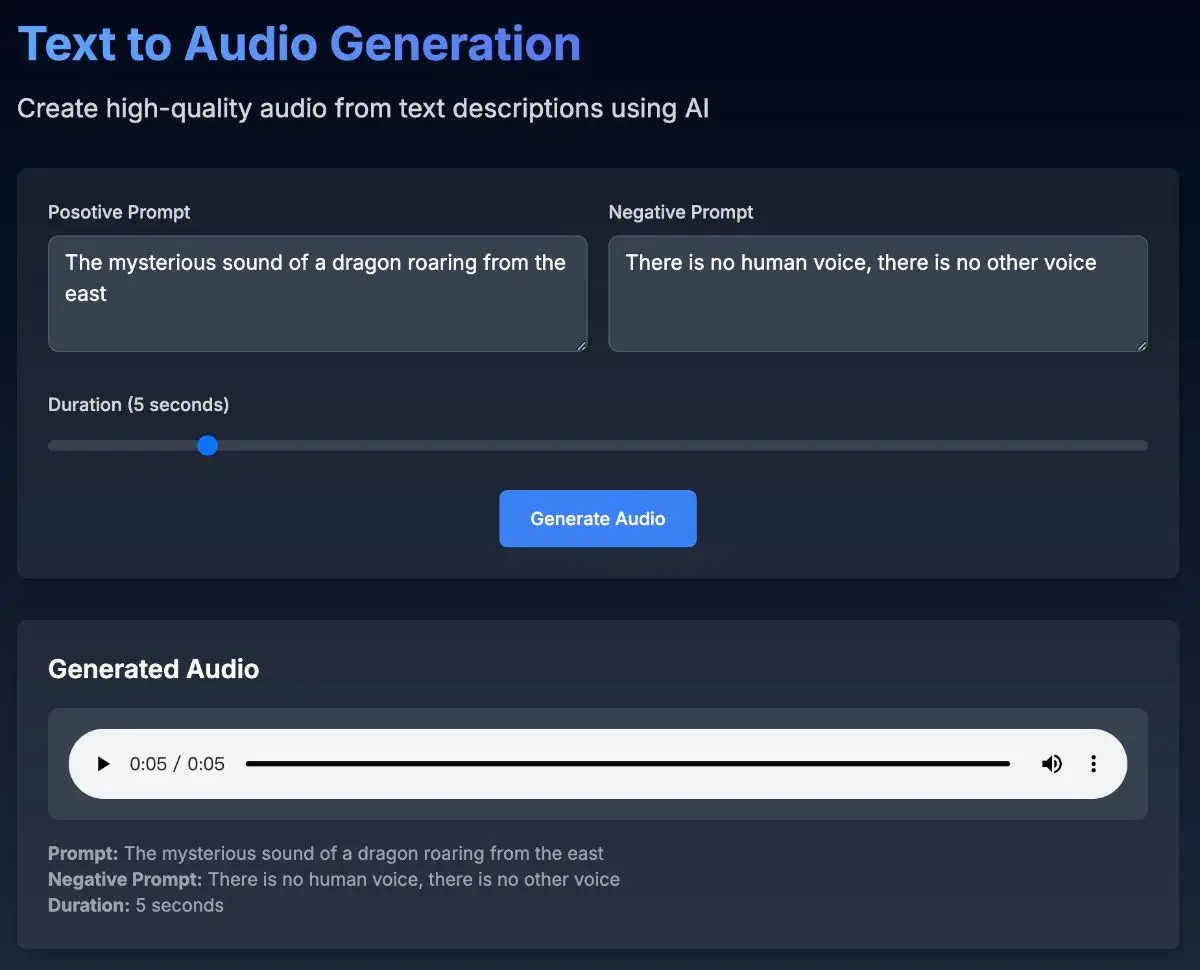Click the 0:05 / 0:05 playback time display
This screenshot has width=1200, height=970.
tap(177, 764)
